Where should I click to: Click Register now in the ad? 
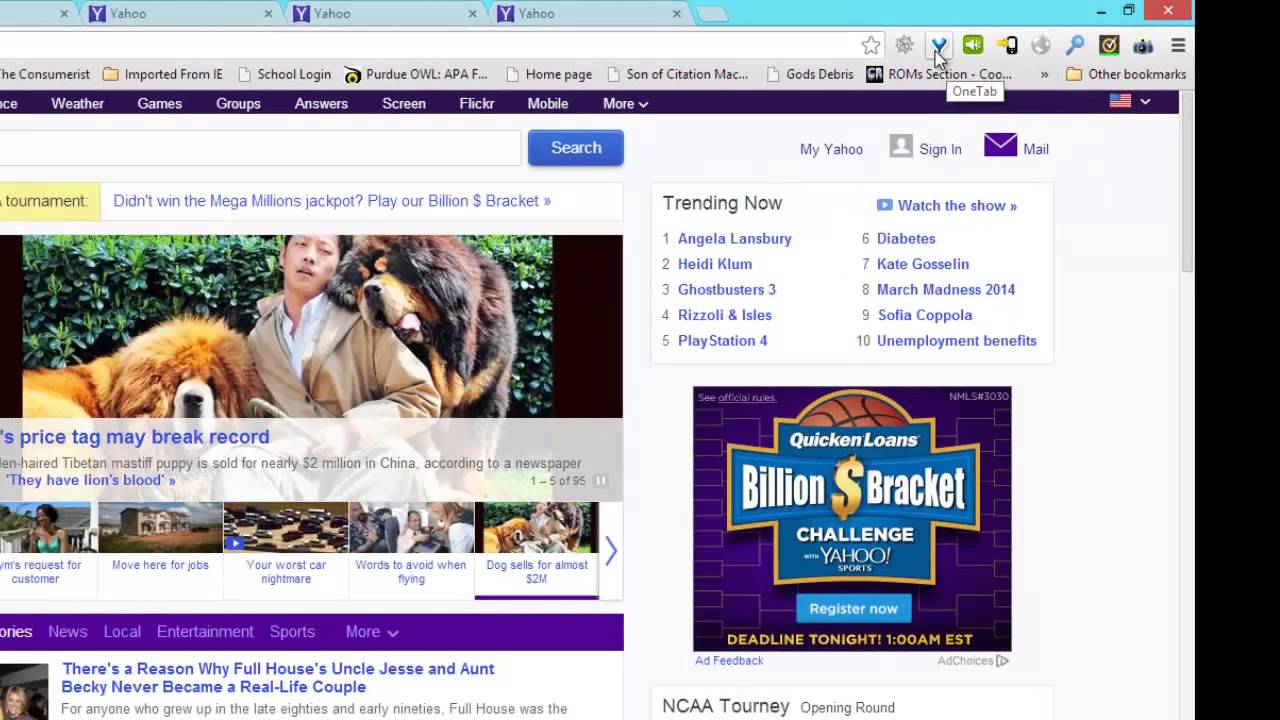point(853,608)
